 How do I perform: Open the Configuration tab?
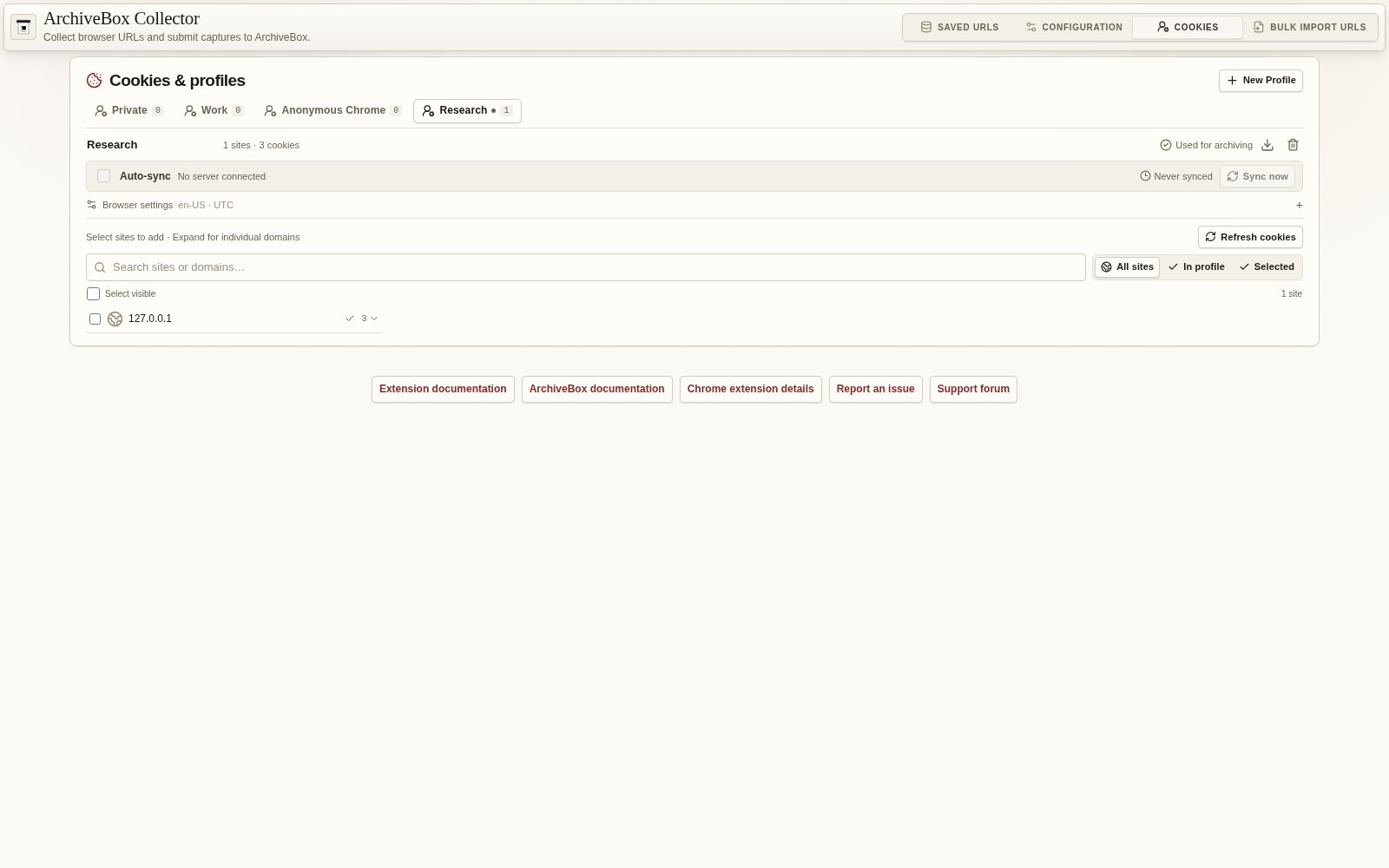[x=1074, y=27]
